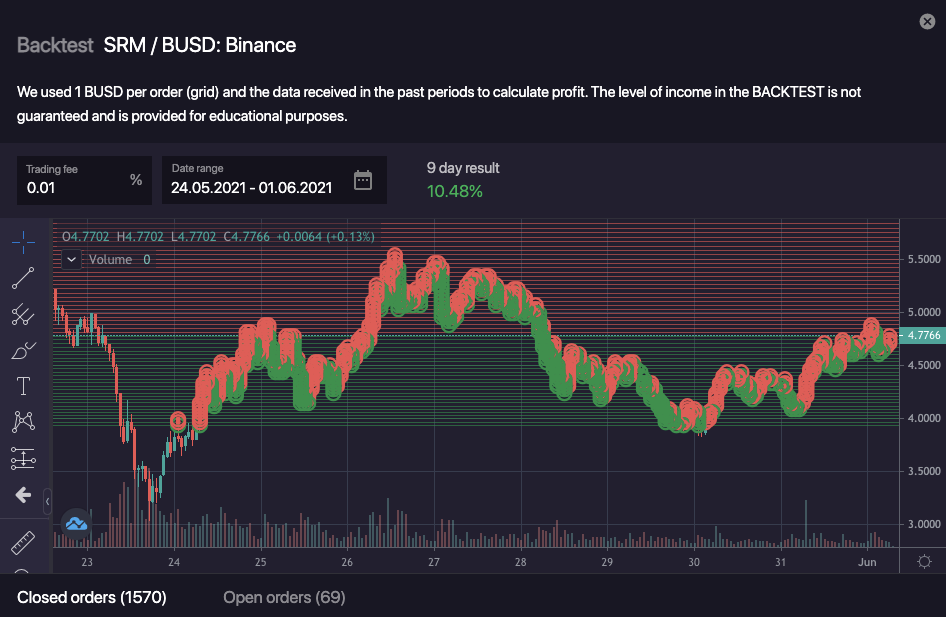Screen dimensions: 946x617
Task: Select the pattern drawing tool
Action: [23, 422]
